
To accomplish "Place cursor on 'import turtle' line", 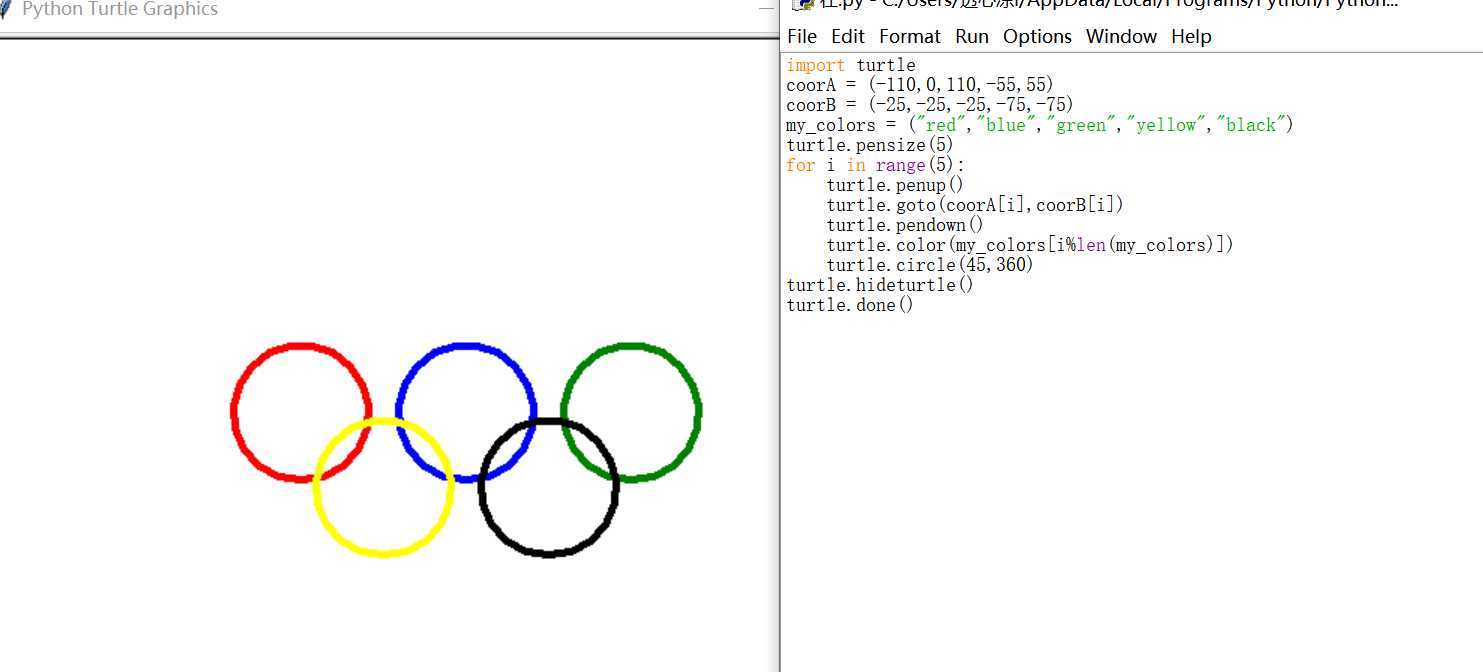I will click(x=851, y=65).
